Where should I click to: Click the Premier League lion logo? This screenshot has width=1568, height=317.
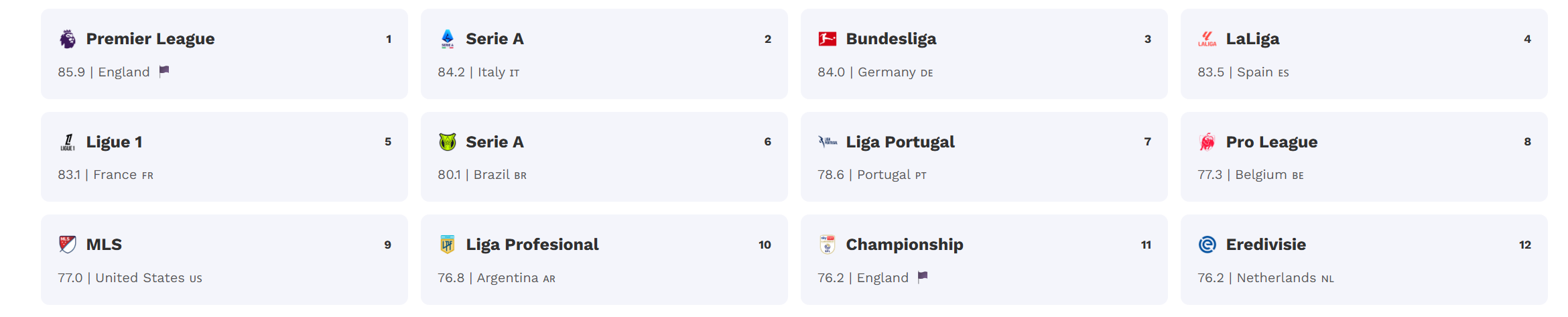point(67,39)
